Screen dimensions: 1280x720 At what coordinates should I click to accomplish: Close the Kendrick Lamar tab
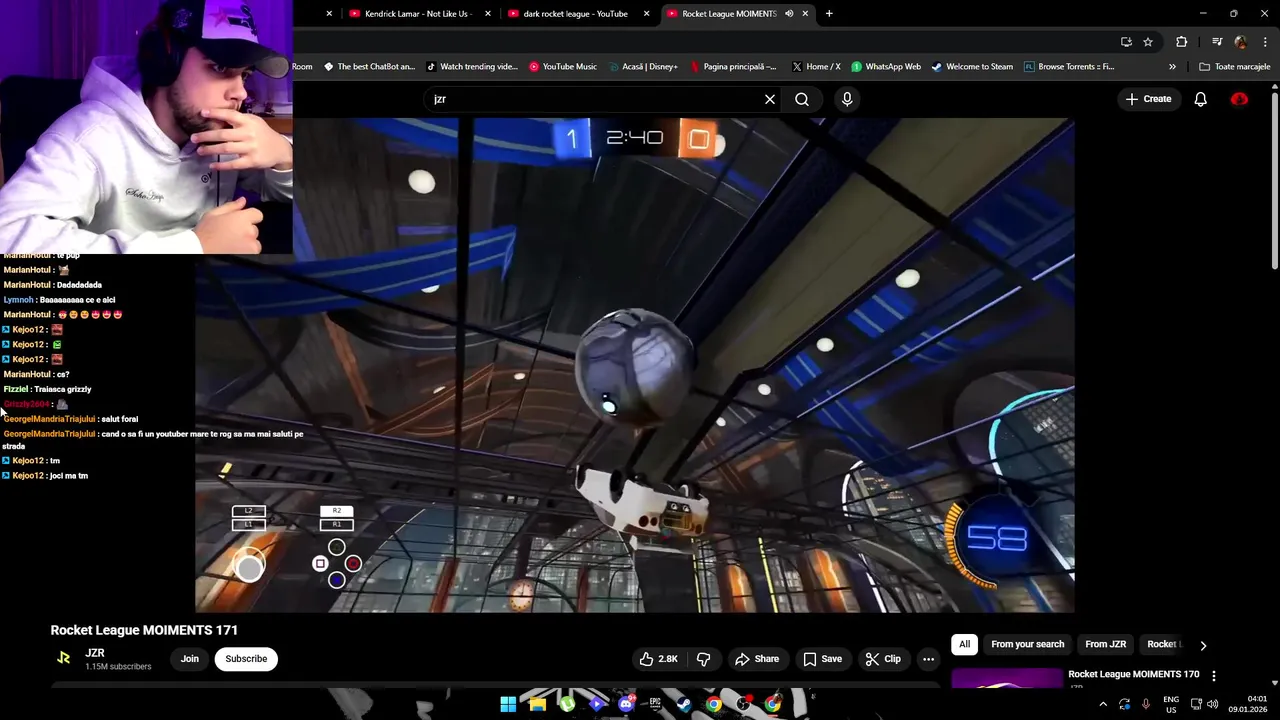point(488,14)
